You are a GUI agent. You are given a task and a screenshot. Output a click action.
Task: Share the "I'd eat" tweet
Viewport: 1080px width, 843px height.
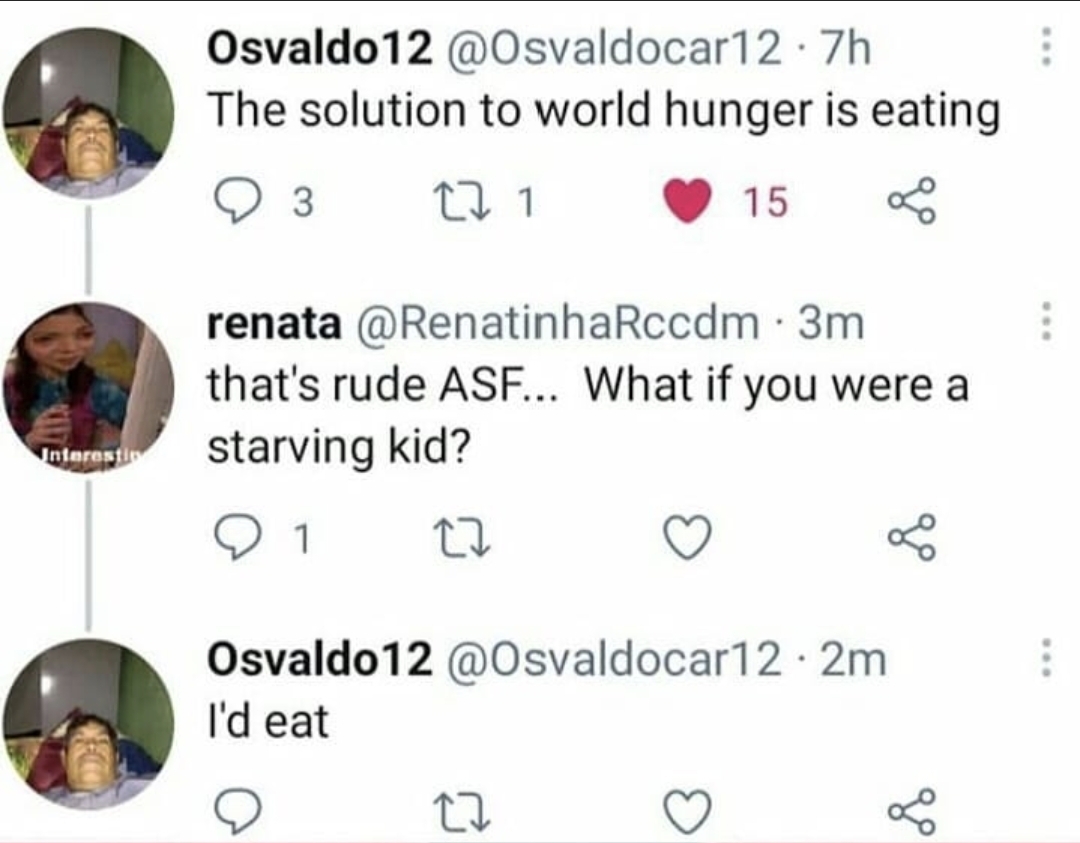coord(911,808)
